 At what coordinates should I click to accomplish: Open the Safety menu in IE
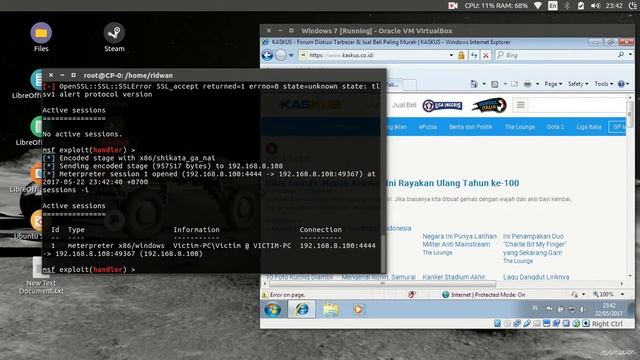[578, 84]
